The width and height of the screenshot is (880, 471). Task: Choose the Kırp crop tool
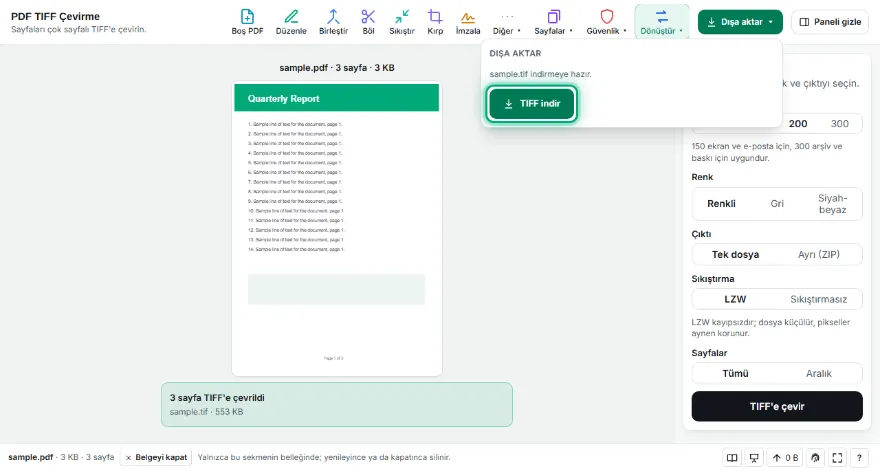435,22
